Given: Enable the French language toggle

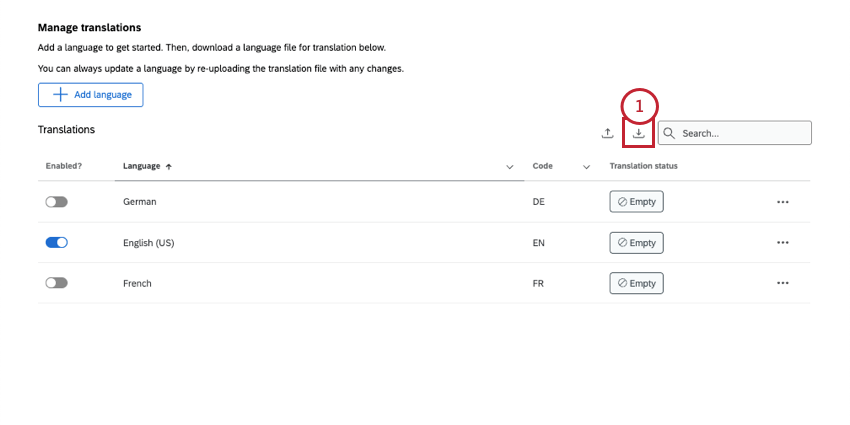Looking at the screenshot, I should 56,283.
